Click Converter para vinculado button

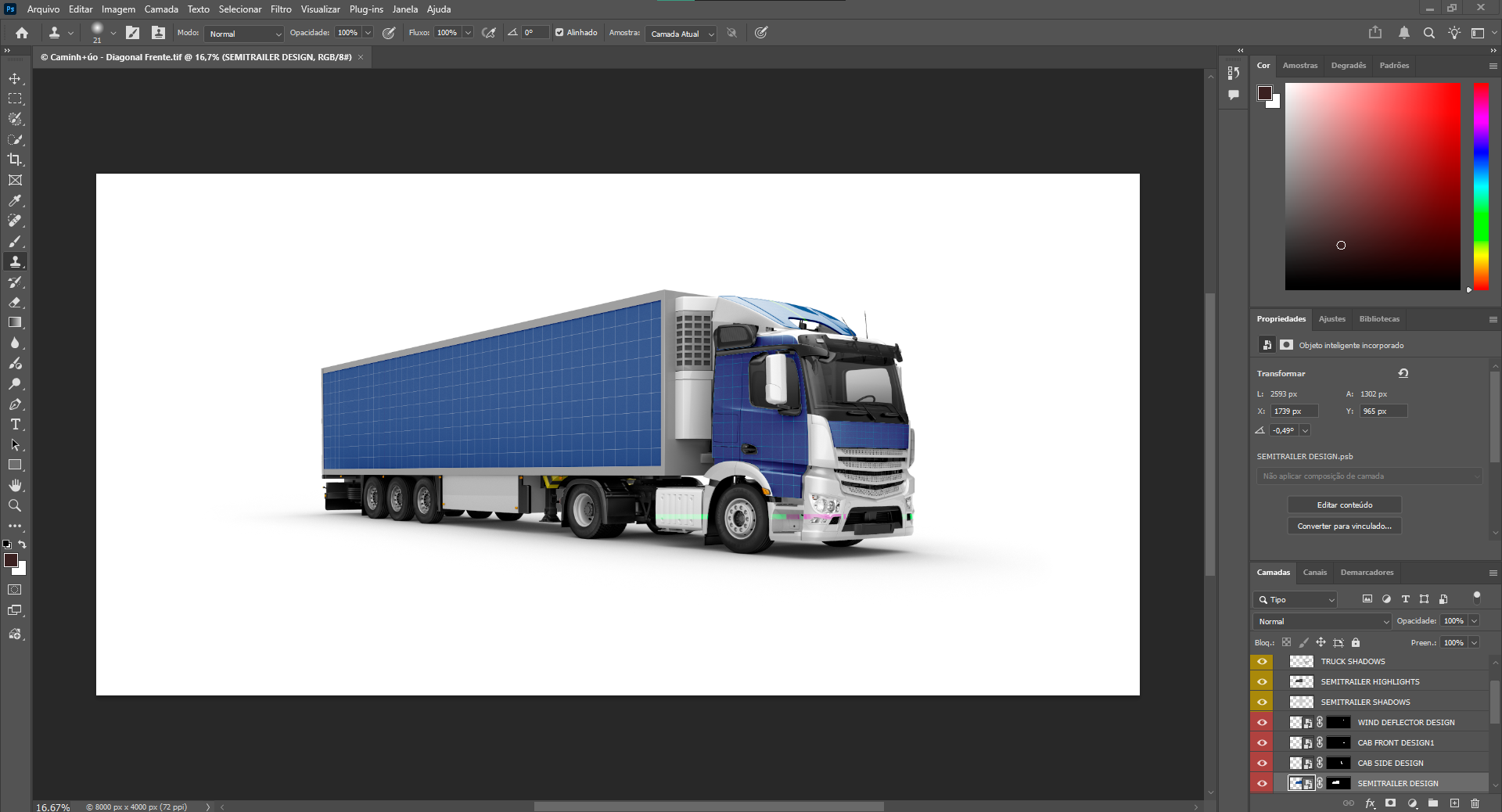pyautogui.click(x=1344, y=526)
